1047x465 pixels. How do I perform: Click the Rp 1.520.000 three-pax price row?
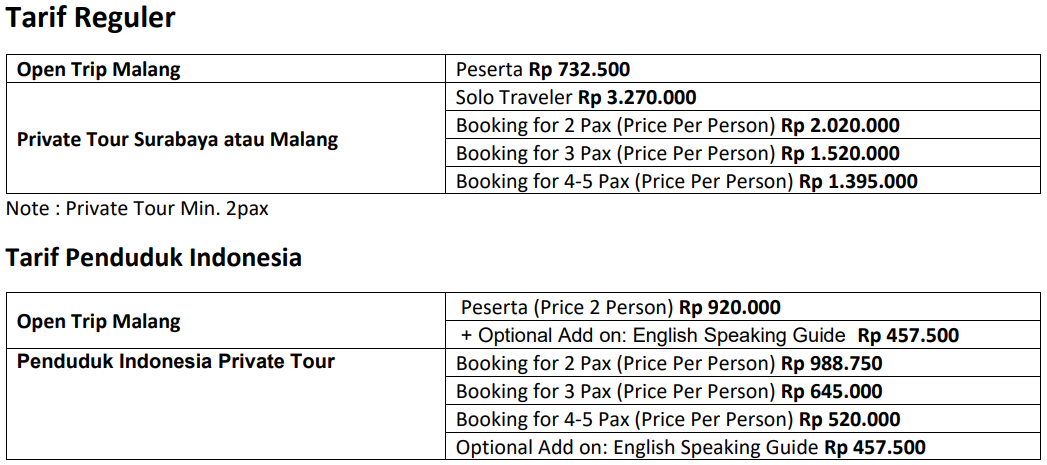click(x=743, y=153)
